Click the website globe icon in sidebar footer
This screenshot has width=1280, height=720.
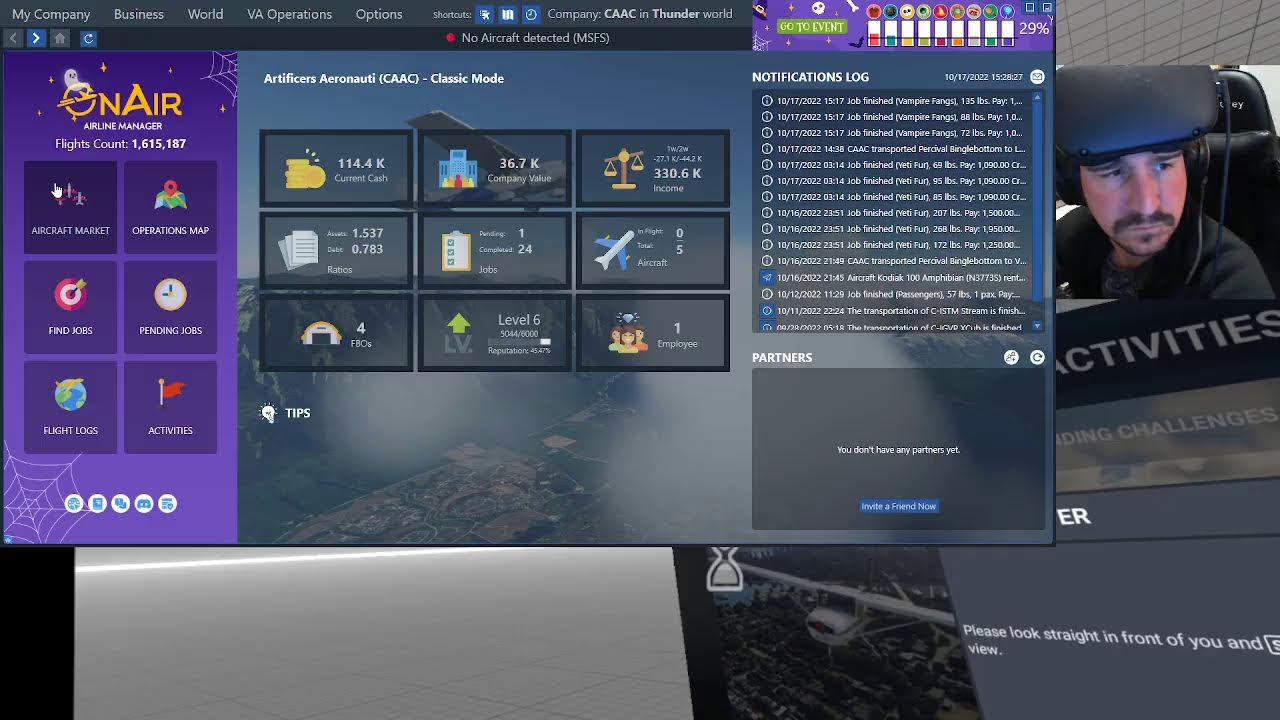(x=74, y=504)
